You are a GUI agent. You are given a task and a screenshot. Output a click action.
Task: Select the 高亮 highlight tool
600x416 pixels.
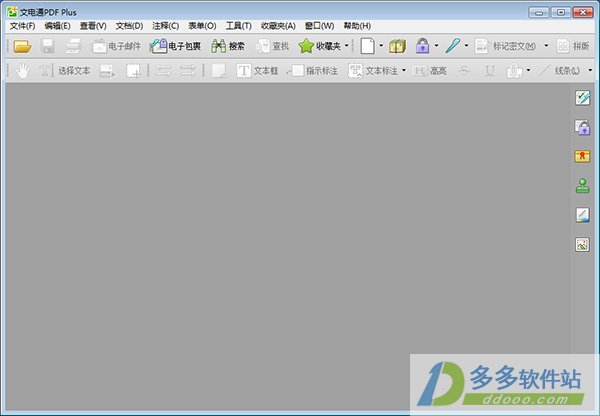click(x=429, y=71)
